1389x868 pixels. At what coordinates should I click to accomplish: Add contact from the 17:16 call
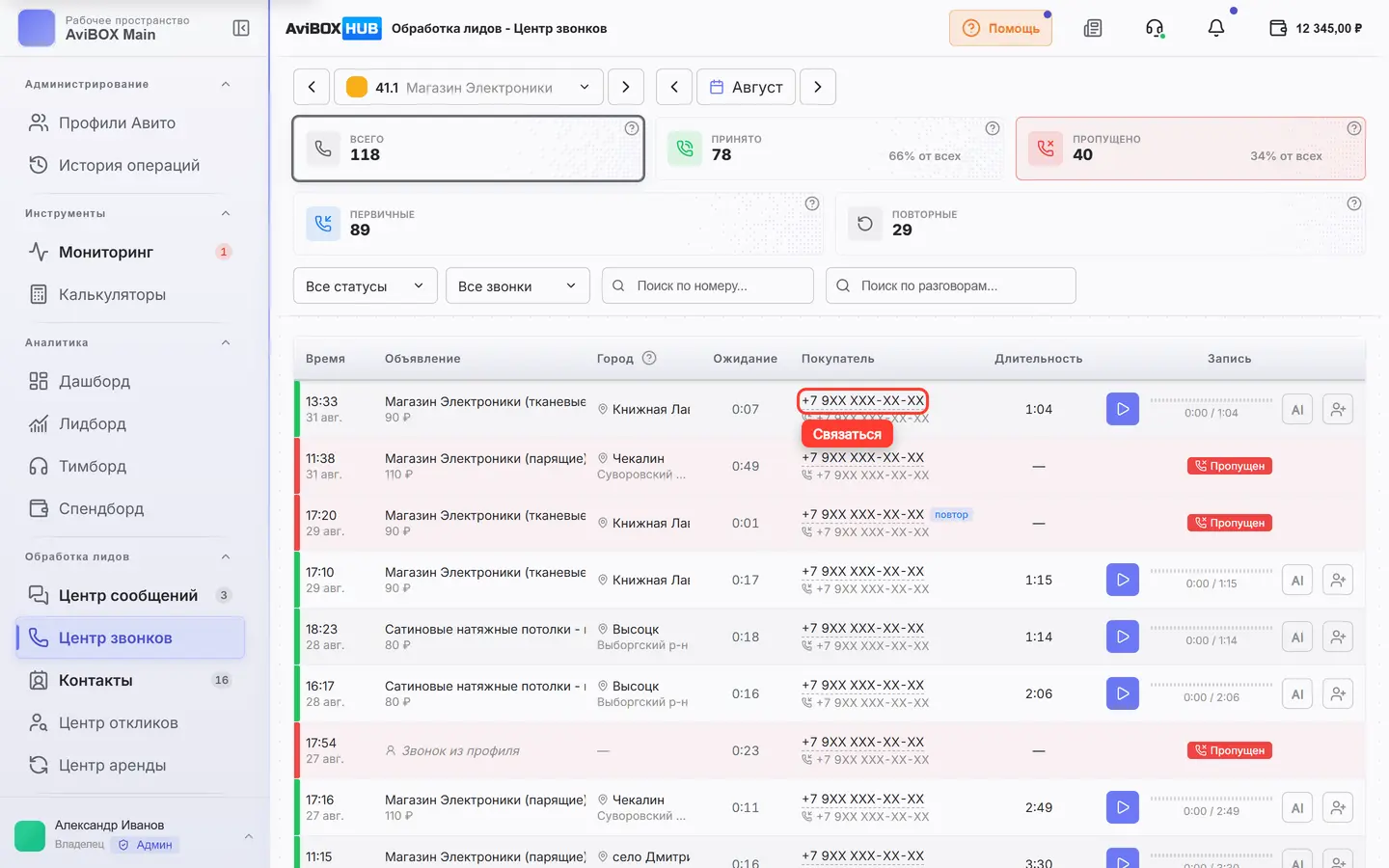point(1338,807)
